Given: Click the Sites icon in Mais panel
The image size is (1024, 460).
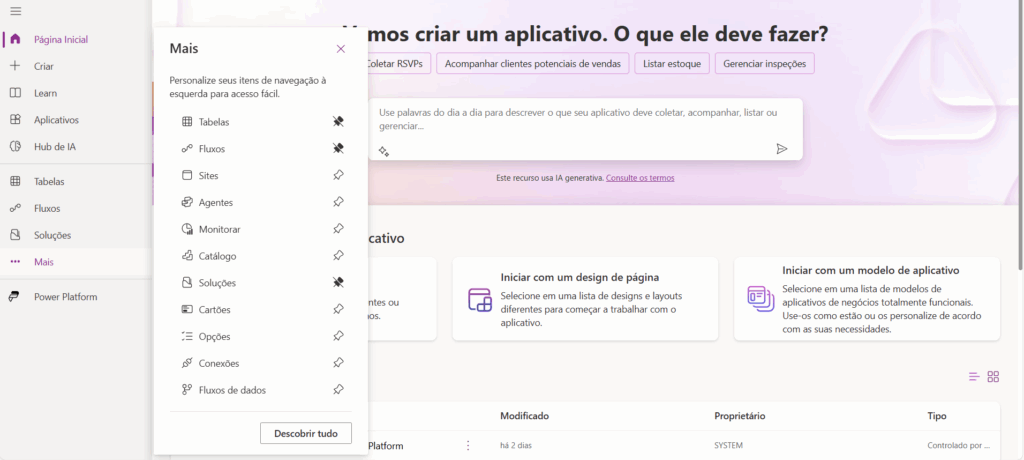Looking at the screenshot, I should pos(187,175).
